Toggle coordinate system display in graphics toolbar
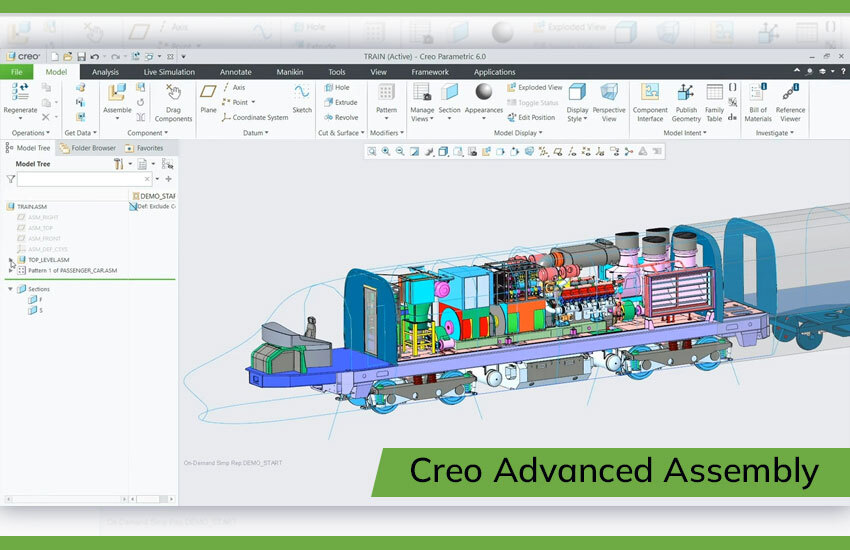The width and height of the screenshot is (850, 550). coord(600,152)
